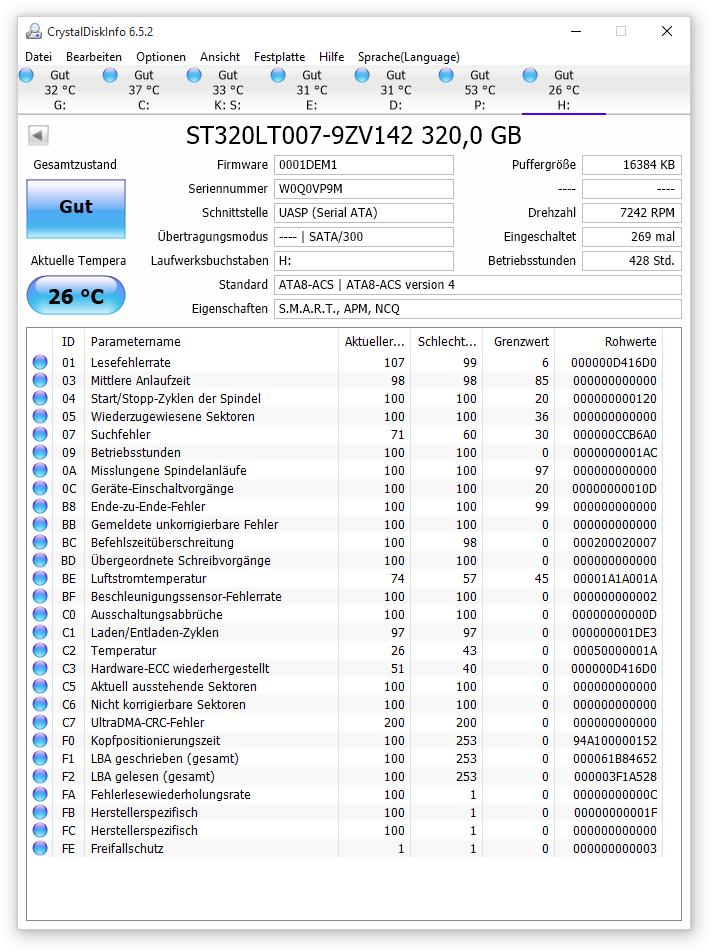Click status icon for Laden/Entladen-Zyklen
This screenshot has height=952, width=712.
click(x=40, y=633)
